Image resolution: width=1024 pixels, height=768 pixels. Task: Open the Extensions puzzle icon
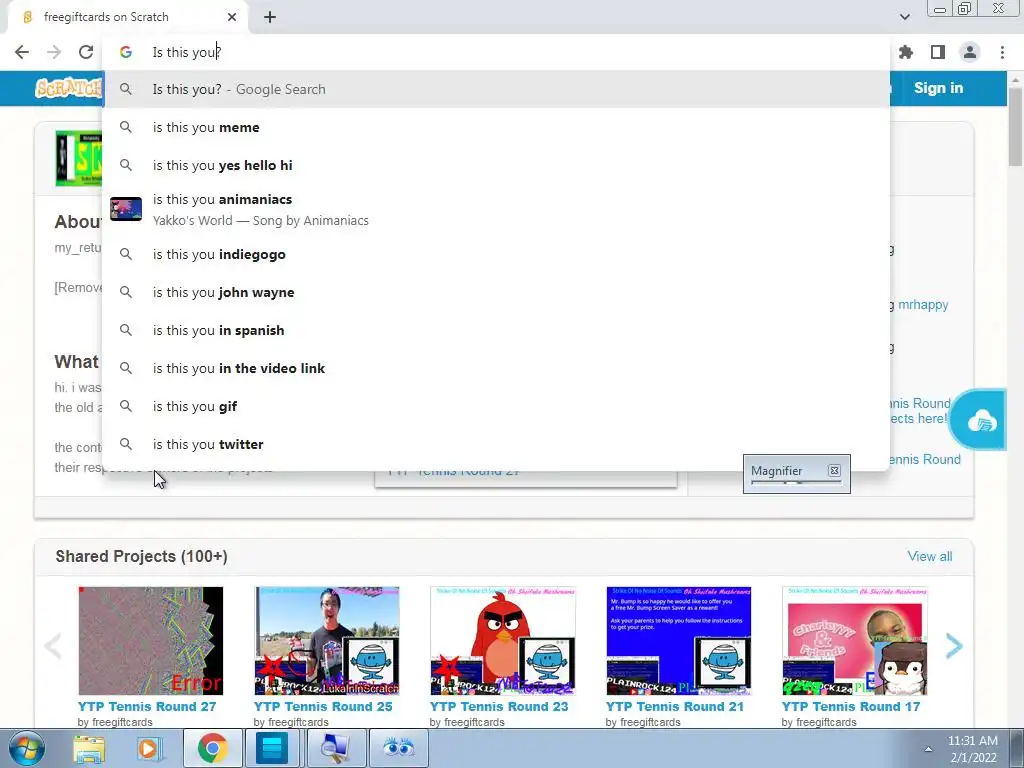pyautogui.click(x=906, y=52)
